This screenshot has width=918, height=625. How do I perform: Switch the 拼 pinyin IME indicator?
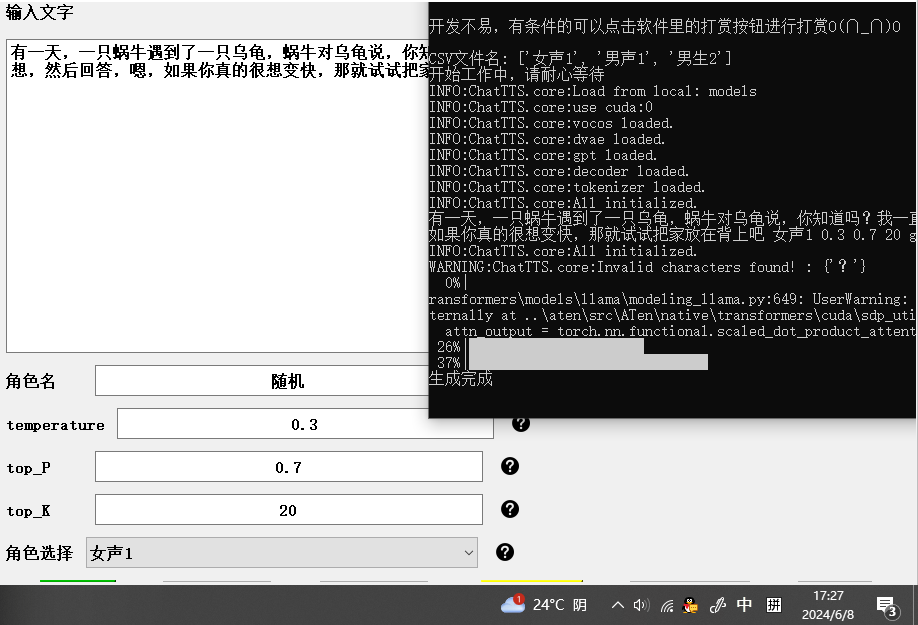[x=774, y=605]
